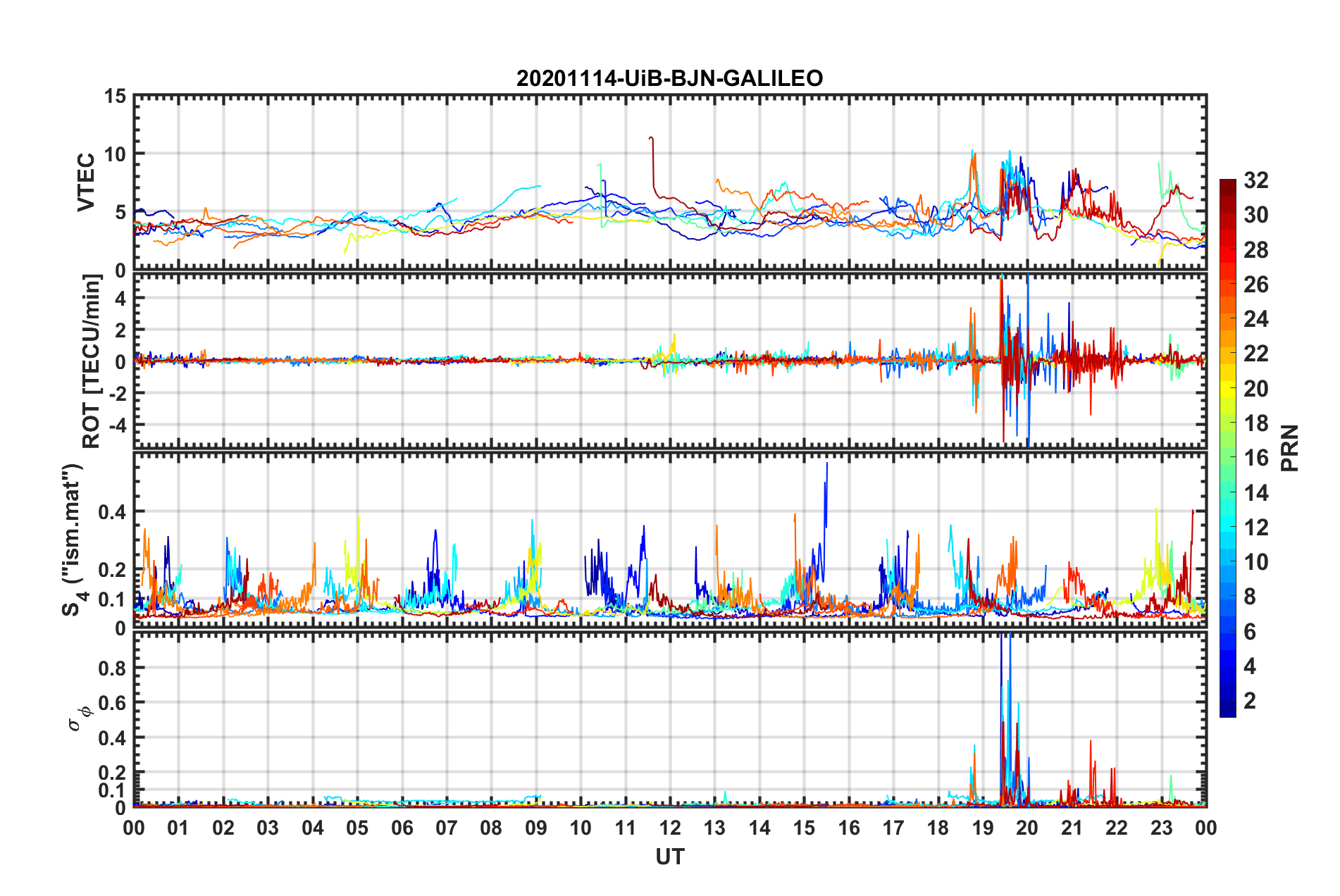The width and height of the screenshot is (1340, 896).
Task: Click the dark blue bottom of the PRN colorbar
Action: pyautogui.click(x=1228, y=710)
